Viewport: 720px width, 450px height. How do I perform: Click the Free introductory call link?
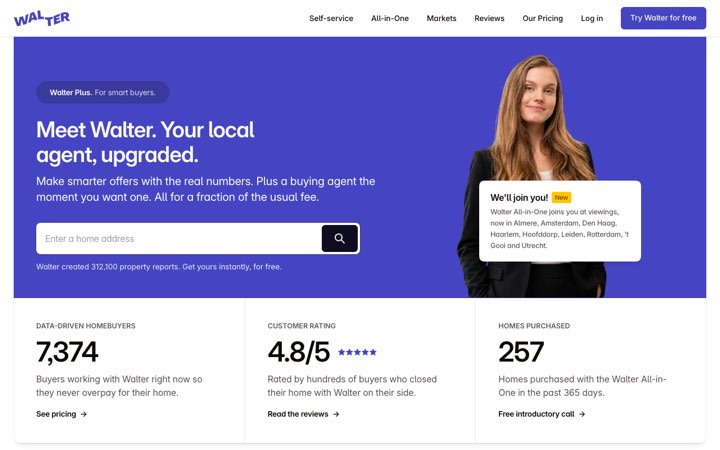pyautogui.click(x=541, y=414)
